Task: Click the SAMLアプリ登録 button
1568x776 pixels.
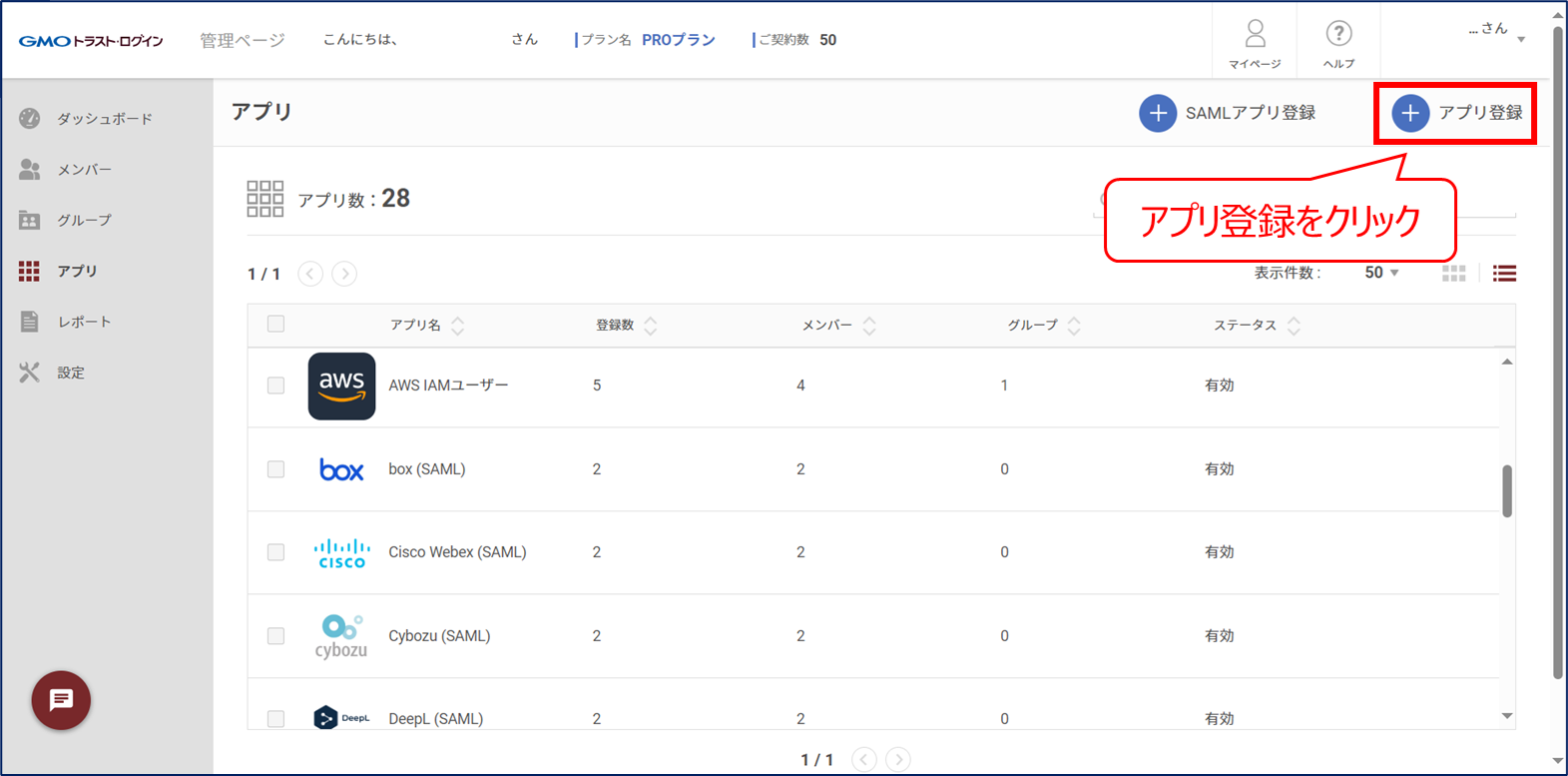Action: [x=1228, y=113]
